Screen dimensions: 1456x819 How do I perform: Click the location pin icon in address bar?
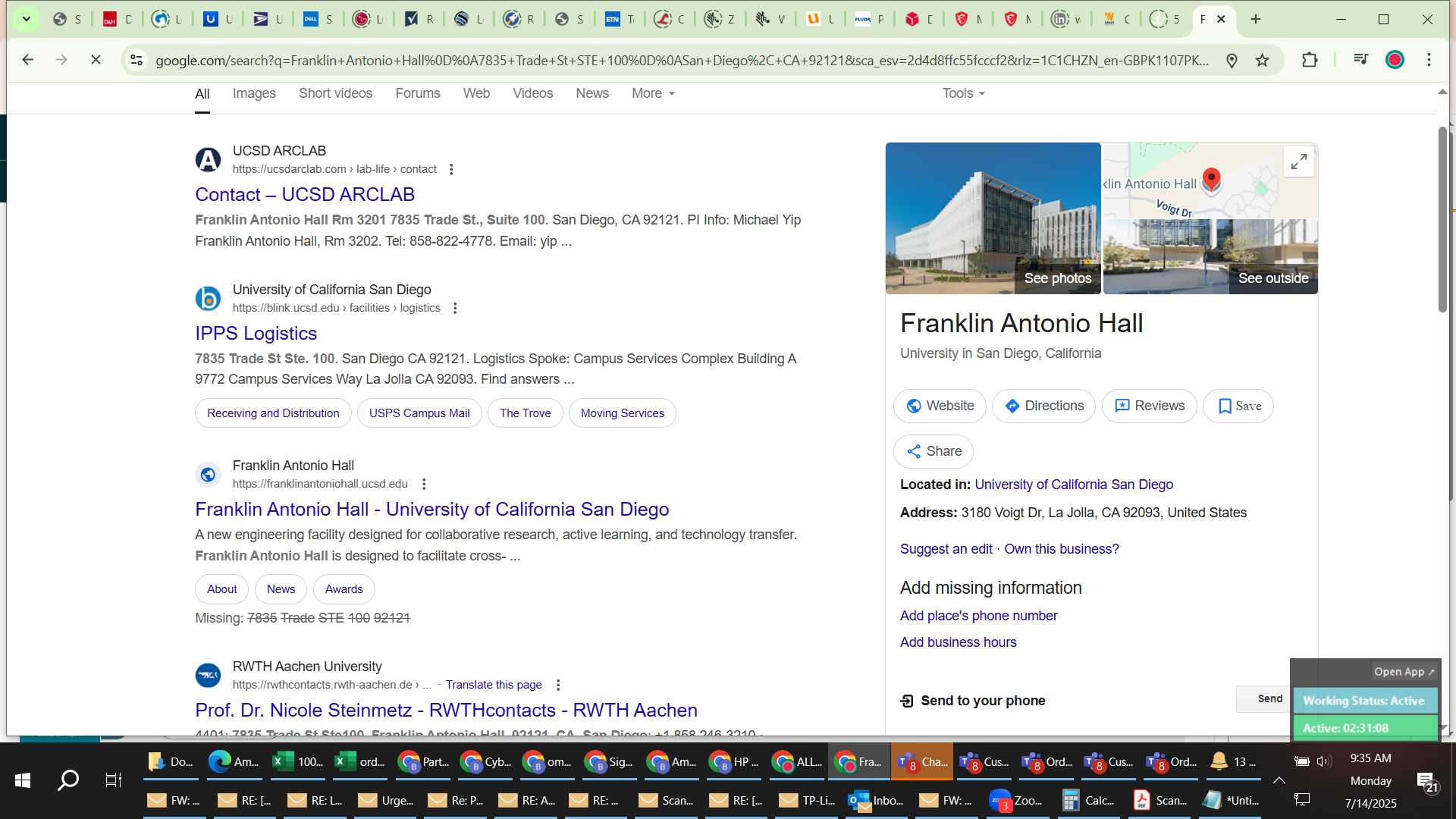[x=1232, y=60]
